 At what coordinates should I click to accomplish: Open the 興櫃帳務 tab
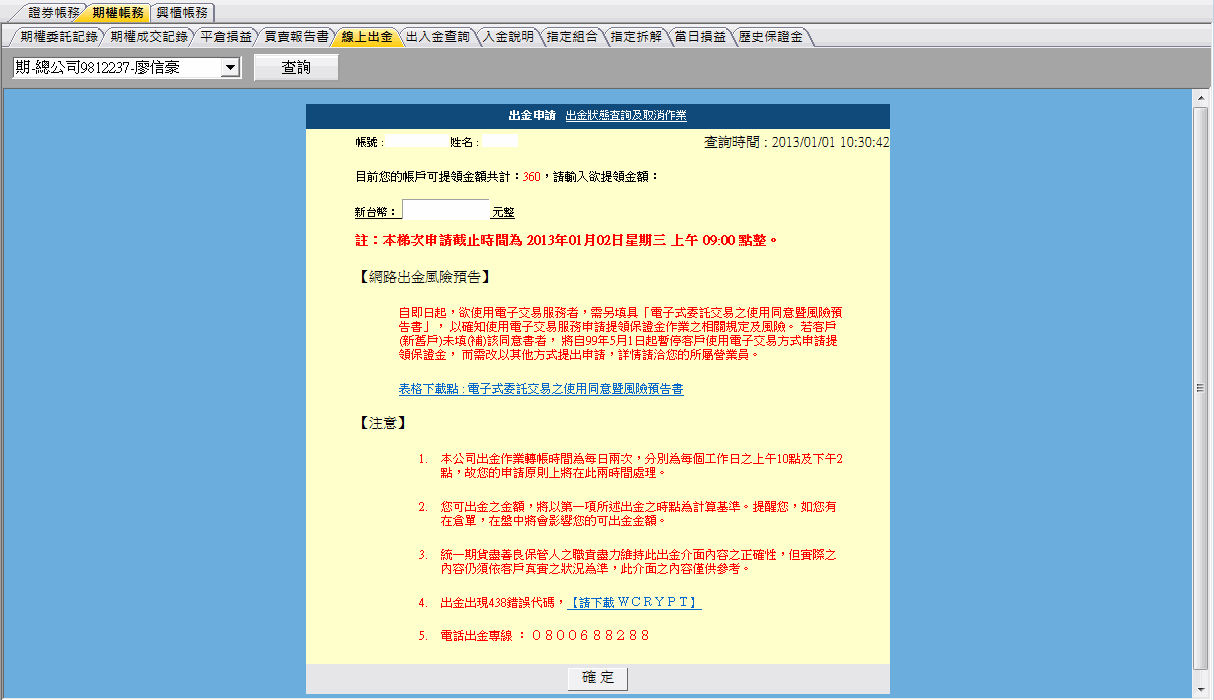(x=182, y=13)
